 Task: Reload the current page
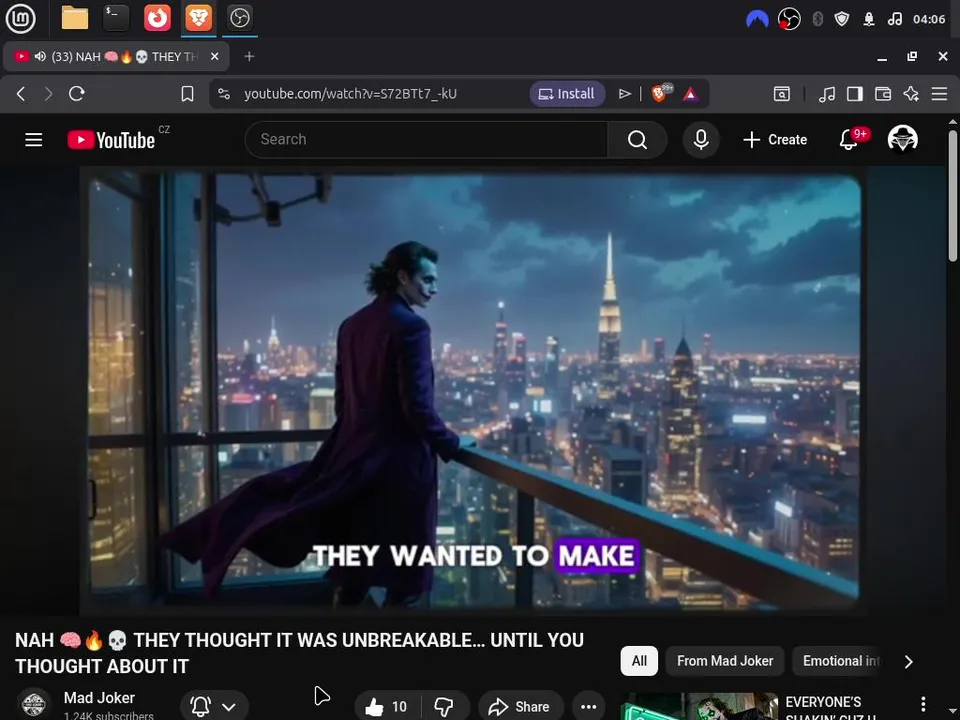(77, 94)
